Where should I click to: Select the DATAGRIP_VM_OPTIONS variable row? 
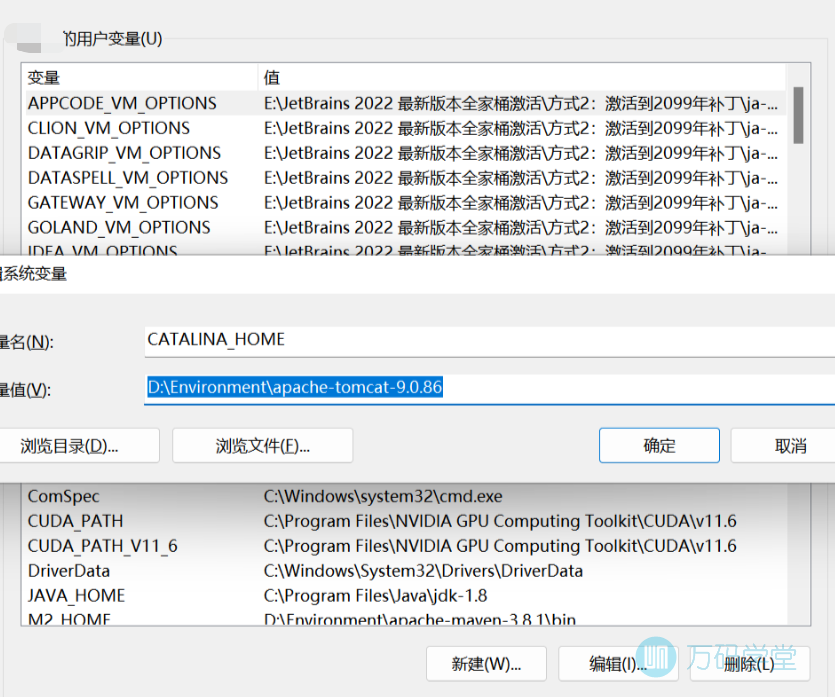coord(124,153)
